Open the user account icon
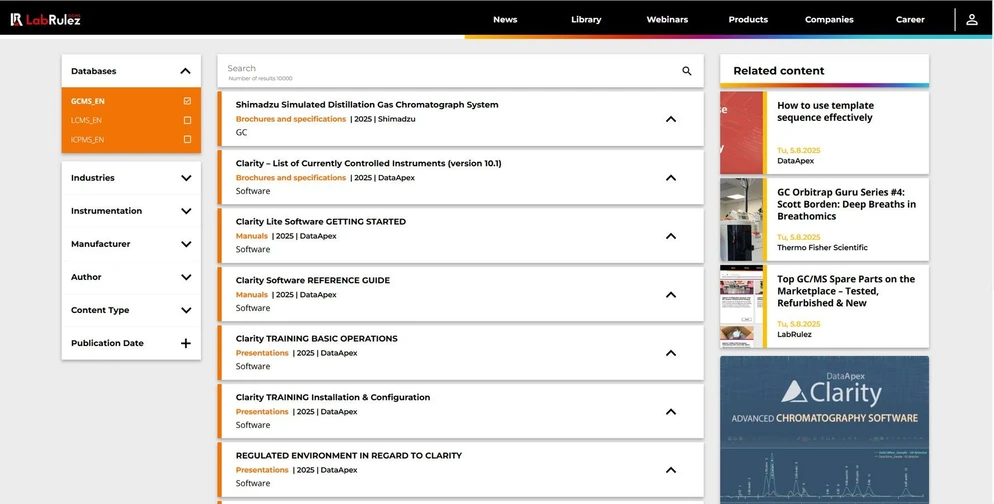The width and height of the screenshot is (994, 504). click(972, 19)
